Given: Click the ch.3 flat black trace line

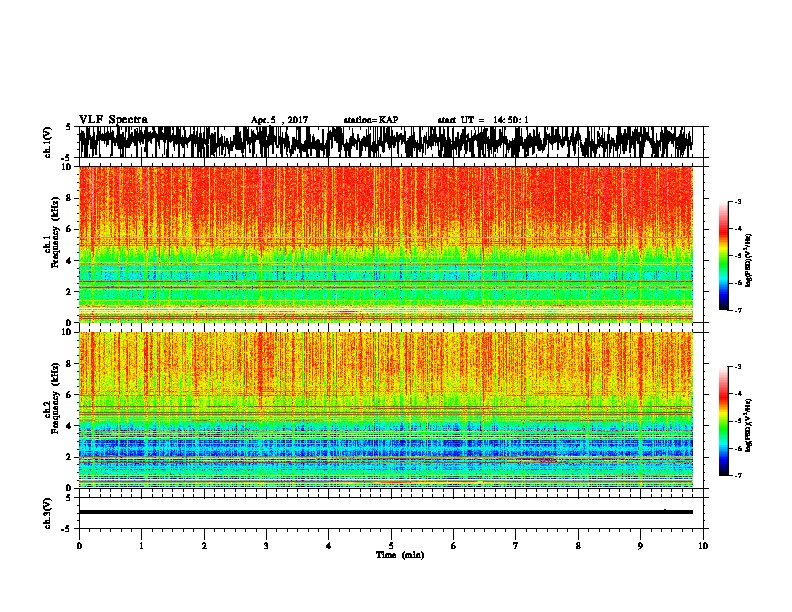Looking at the screenshot, I should click(386, 512).
